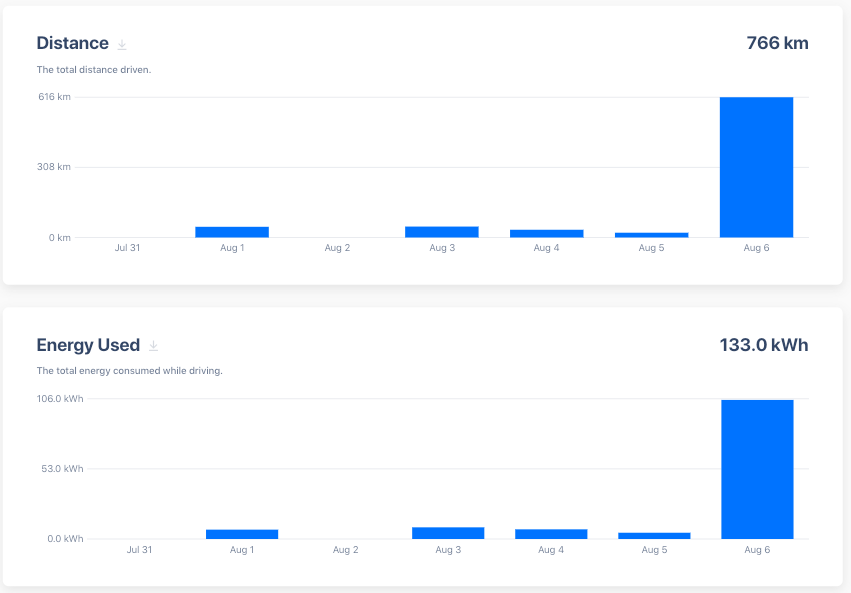Screen dimensions: 851x593
Task: Select the Aug 1 bar in Distance chart
Action: coord(232,232)
